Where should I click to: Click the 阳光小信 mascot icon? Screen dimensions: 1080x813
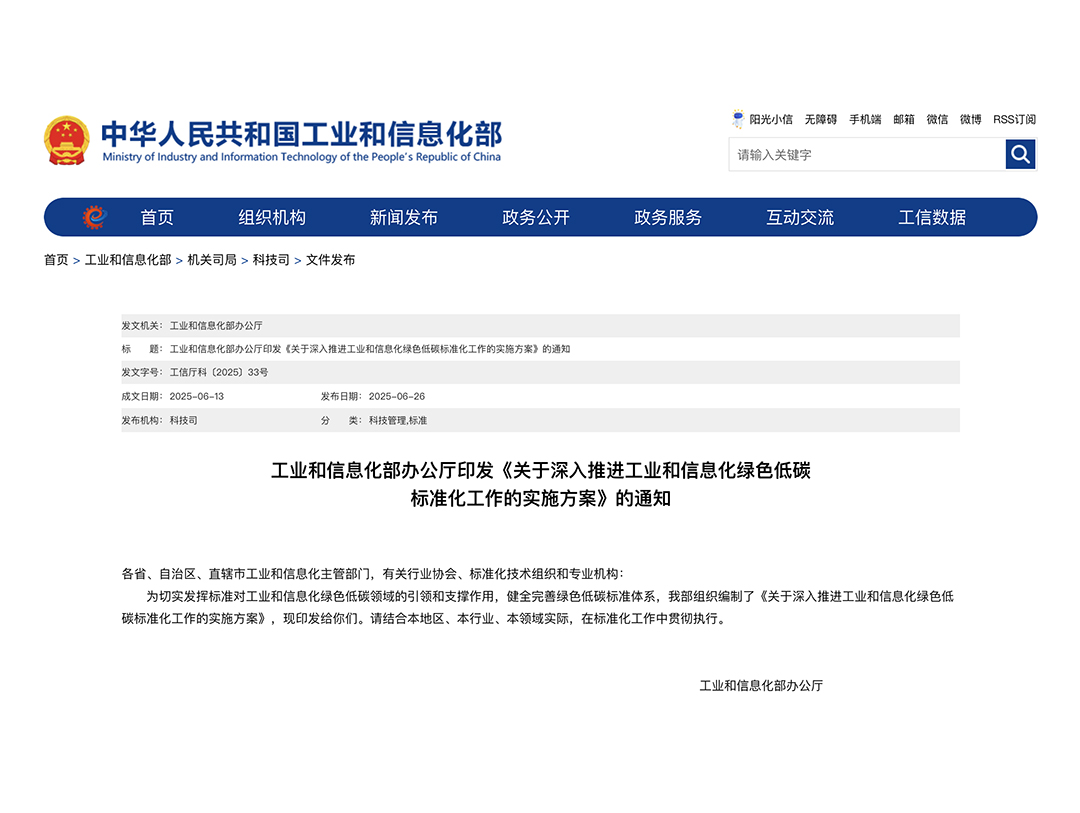pyautogui.click(x=738, y=119)
